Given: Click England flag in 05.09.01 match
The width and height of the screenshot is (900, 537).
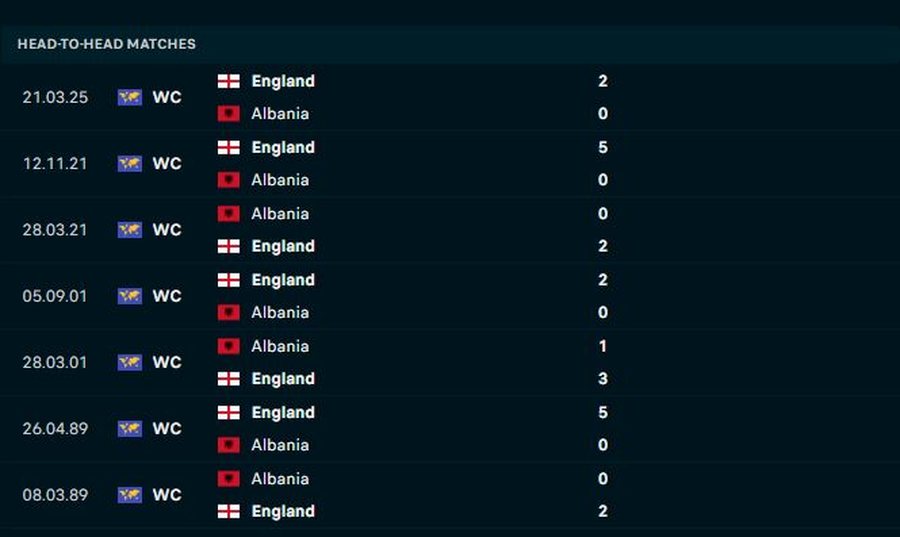Looking at the screenshot, I should click(x=229, y=280).
